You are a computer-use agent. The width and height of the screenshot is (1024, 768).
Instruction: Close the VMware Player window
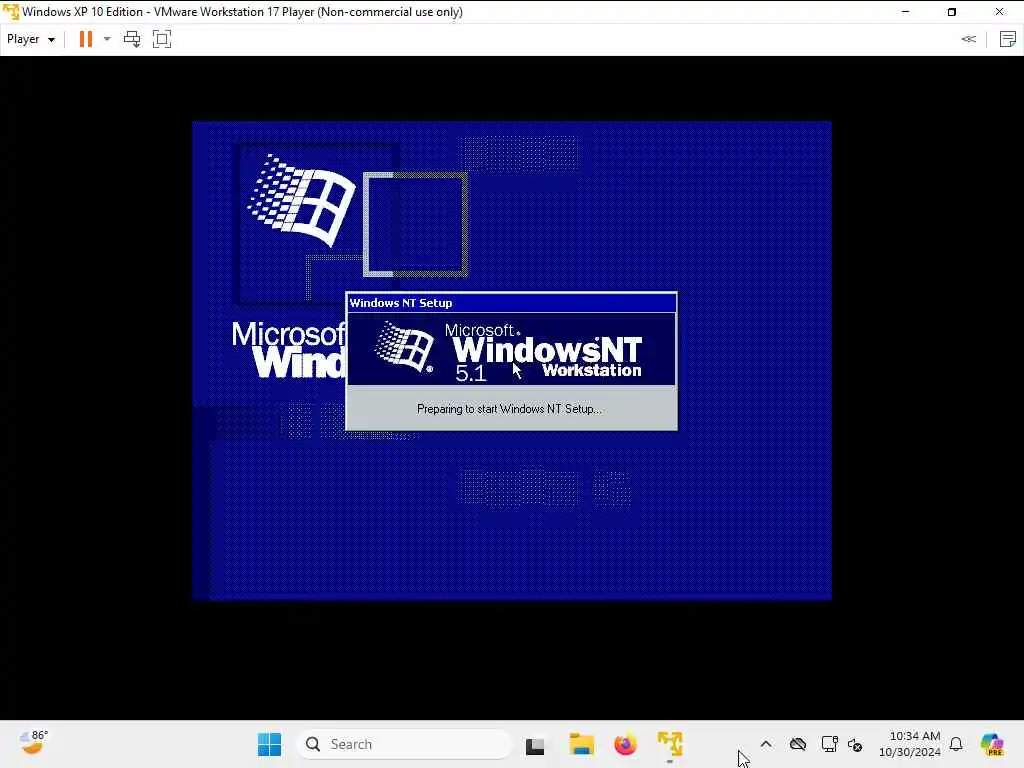click(x=999, y=12)
